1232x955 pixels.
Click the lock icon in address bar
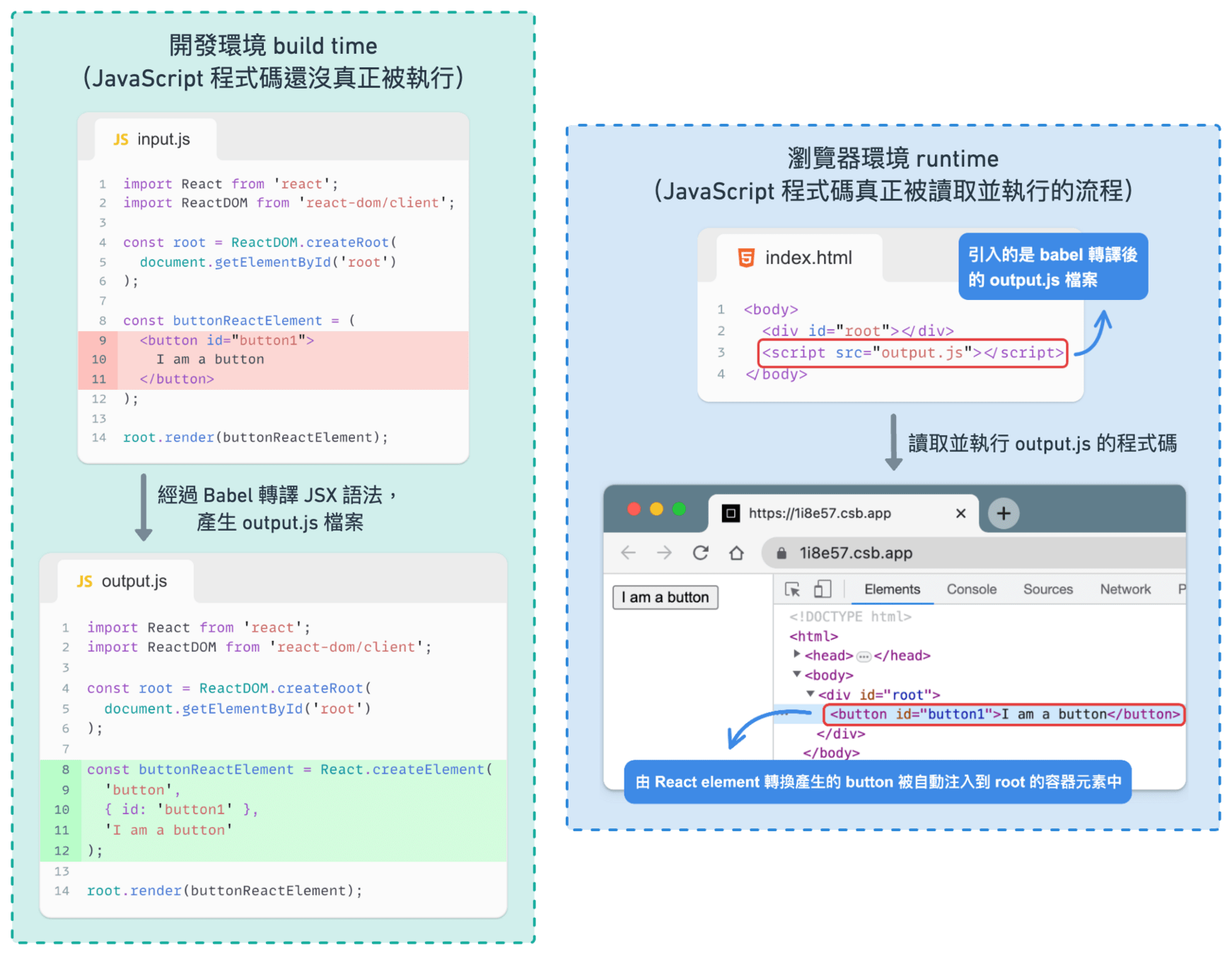pos(781,553)
